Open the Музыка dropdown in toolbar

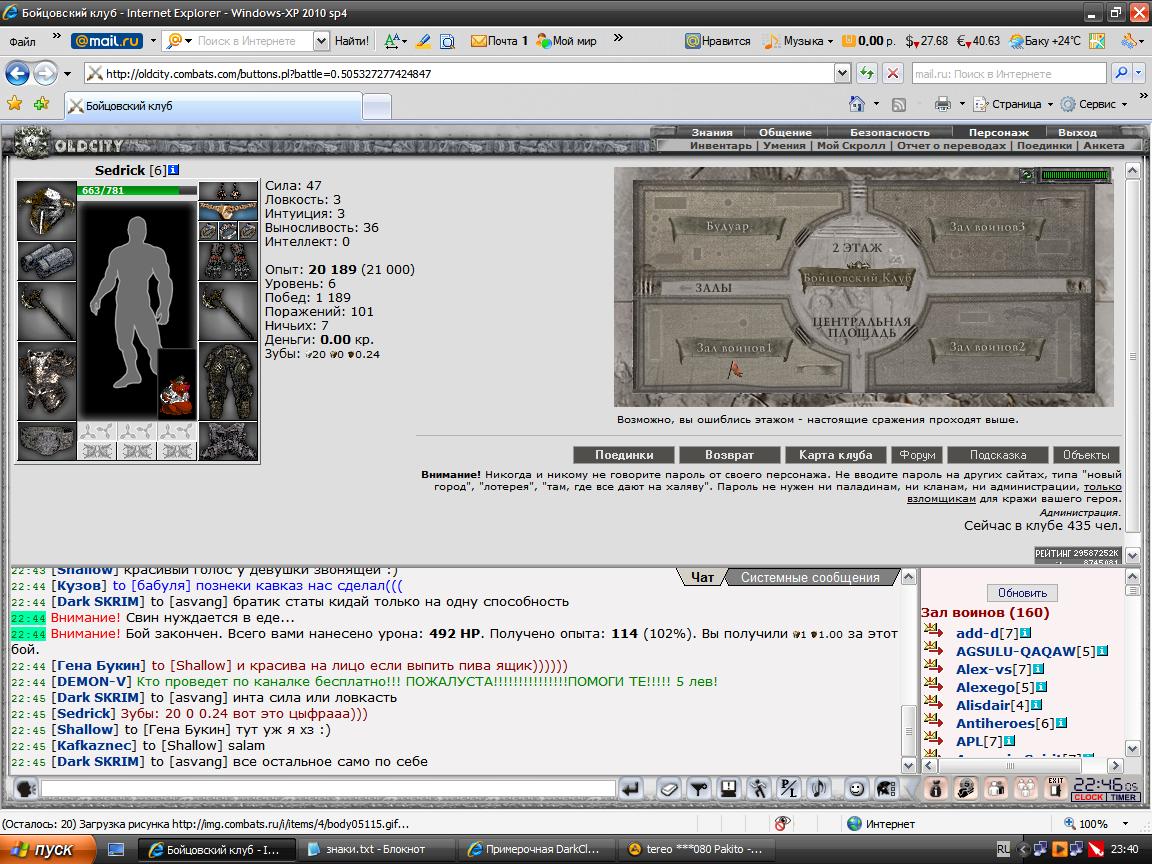coord(830,41)
